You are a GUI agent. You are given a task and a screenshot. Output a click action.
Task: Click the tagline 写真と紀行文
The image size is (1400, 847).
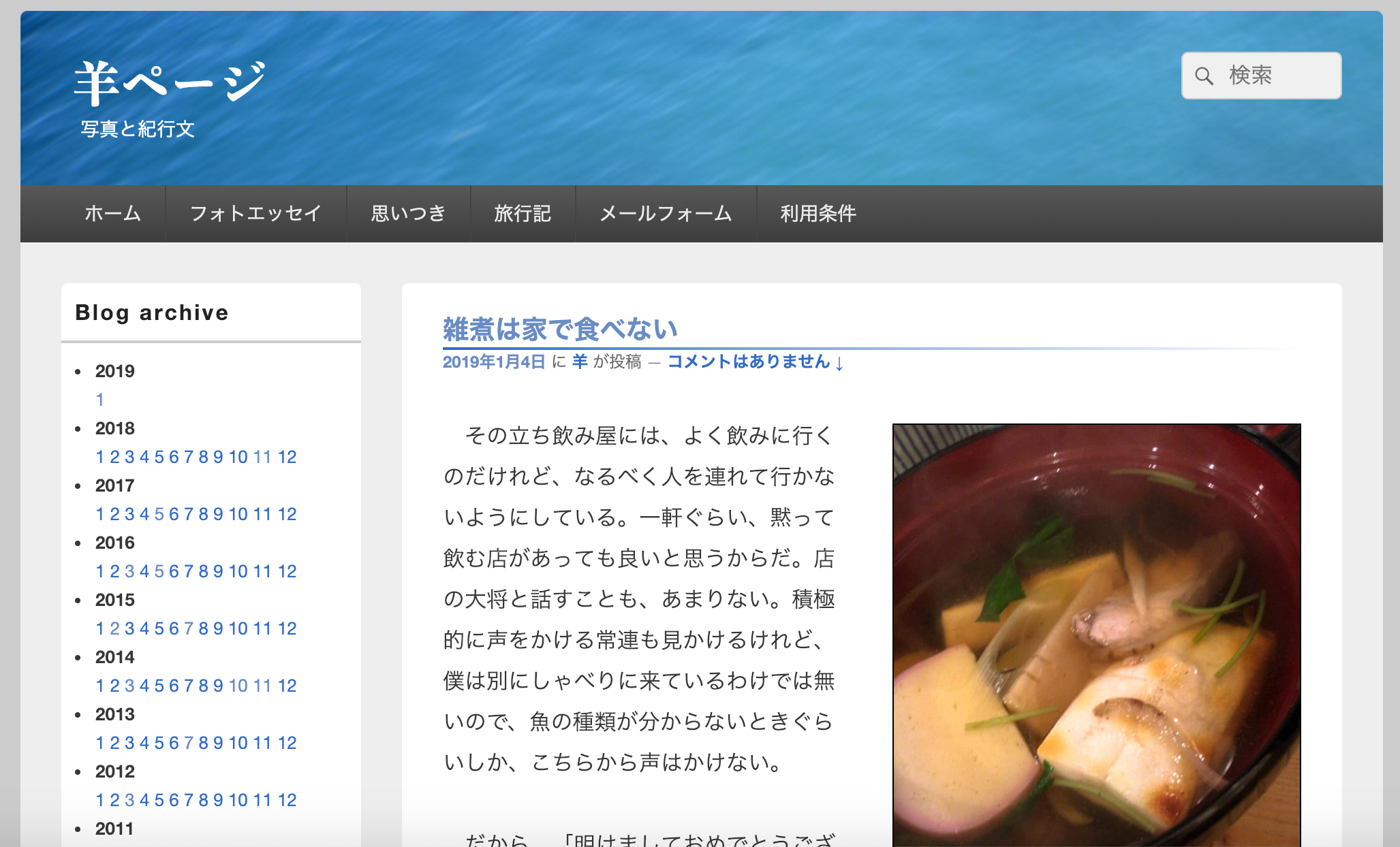pos(138,129)
